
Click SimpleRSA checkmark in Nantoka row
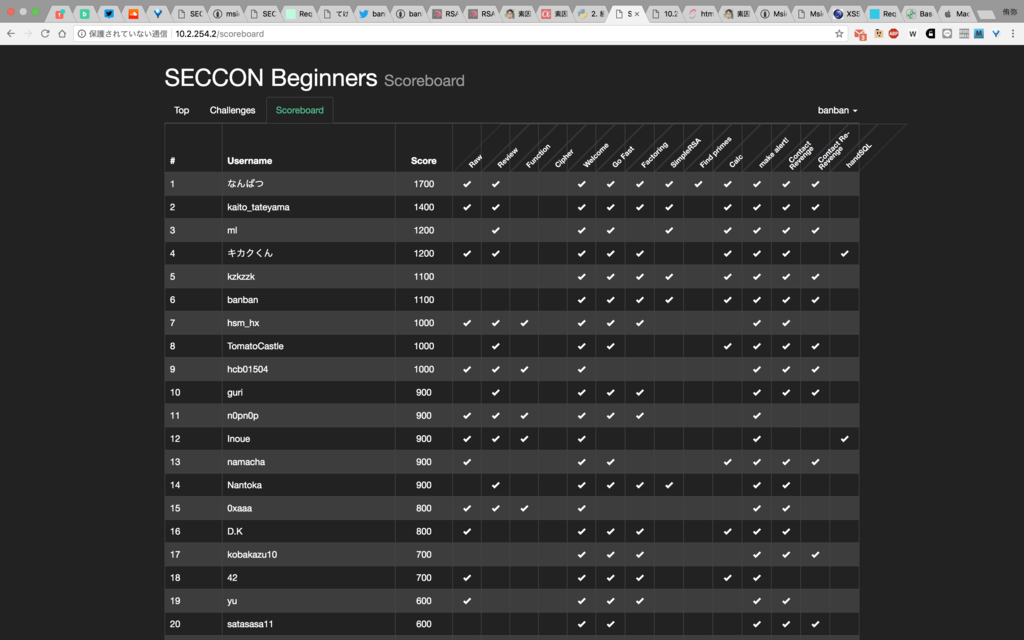[x=669, y=485]
